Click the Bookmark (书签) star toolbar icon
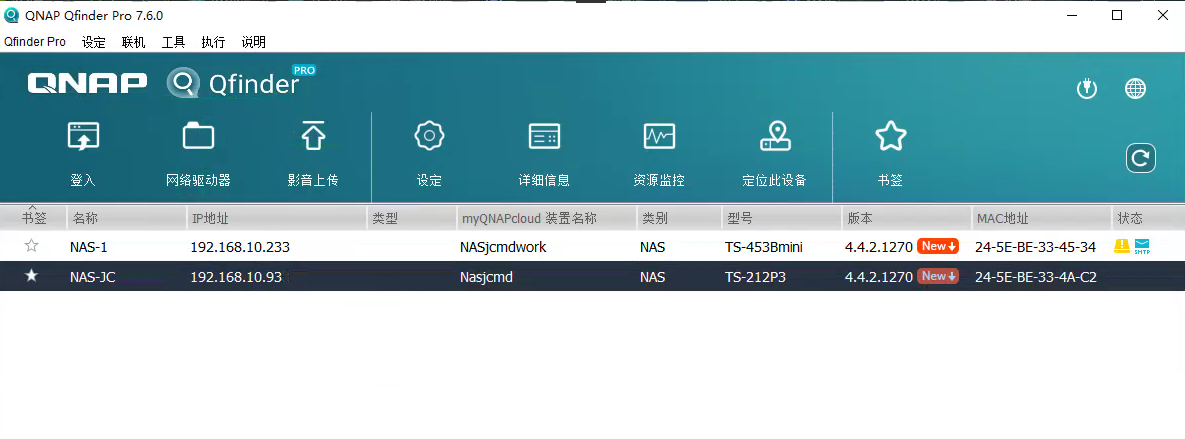Image resolution: width=1185 pixels, height=439 pixels. click(890, 136)
